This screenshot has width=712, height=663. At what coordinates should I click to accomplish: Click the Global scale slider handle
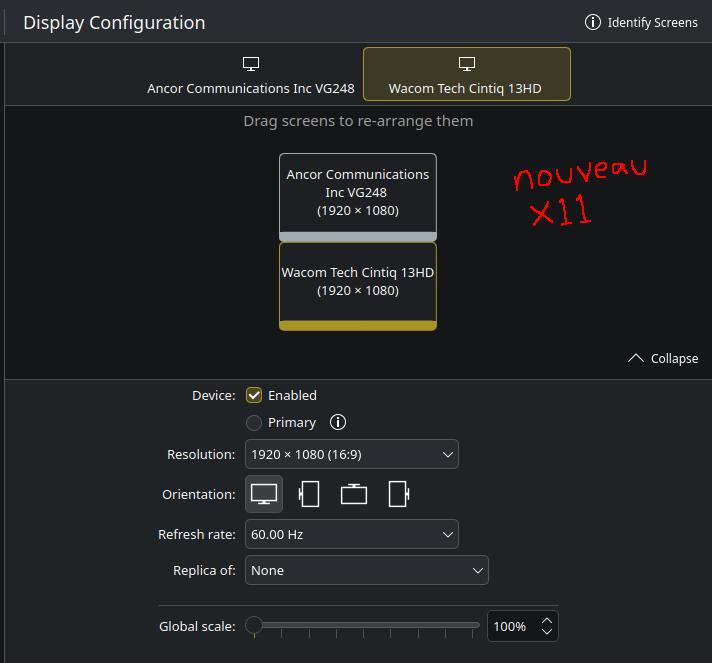click(254, 626)
